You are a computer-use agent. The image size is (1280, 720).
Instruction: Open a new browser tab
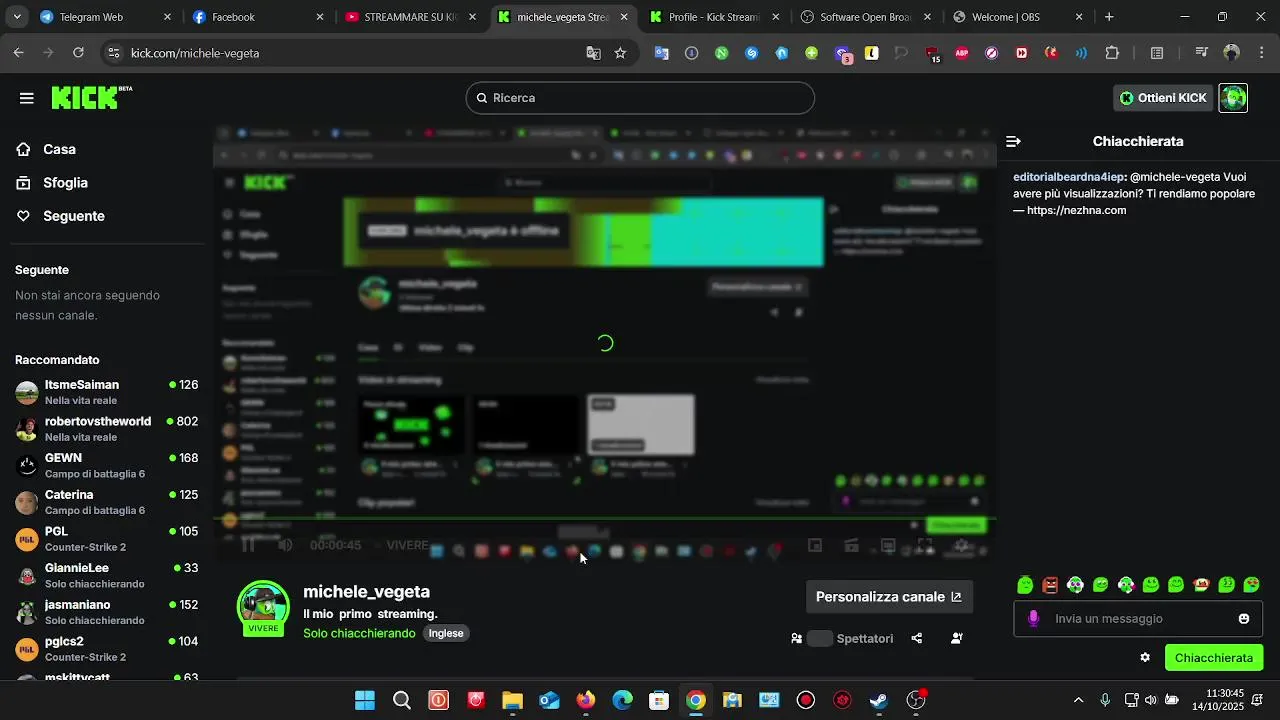1109,17
